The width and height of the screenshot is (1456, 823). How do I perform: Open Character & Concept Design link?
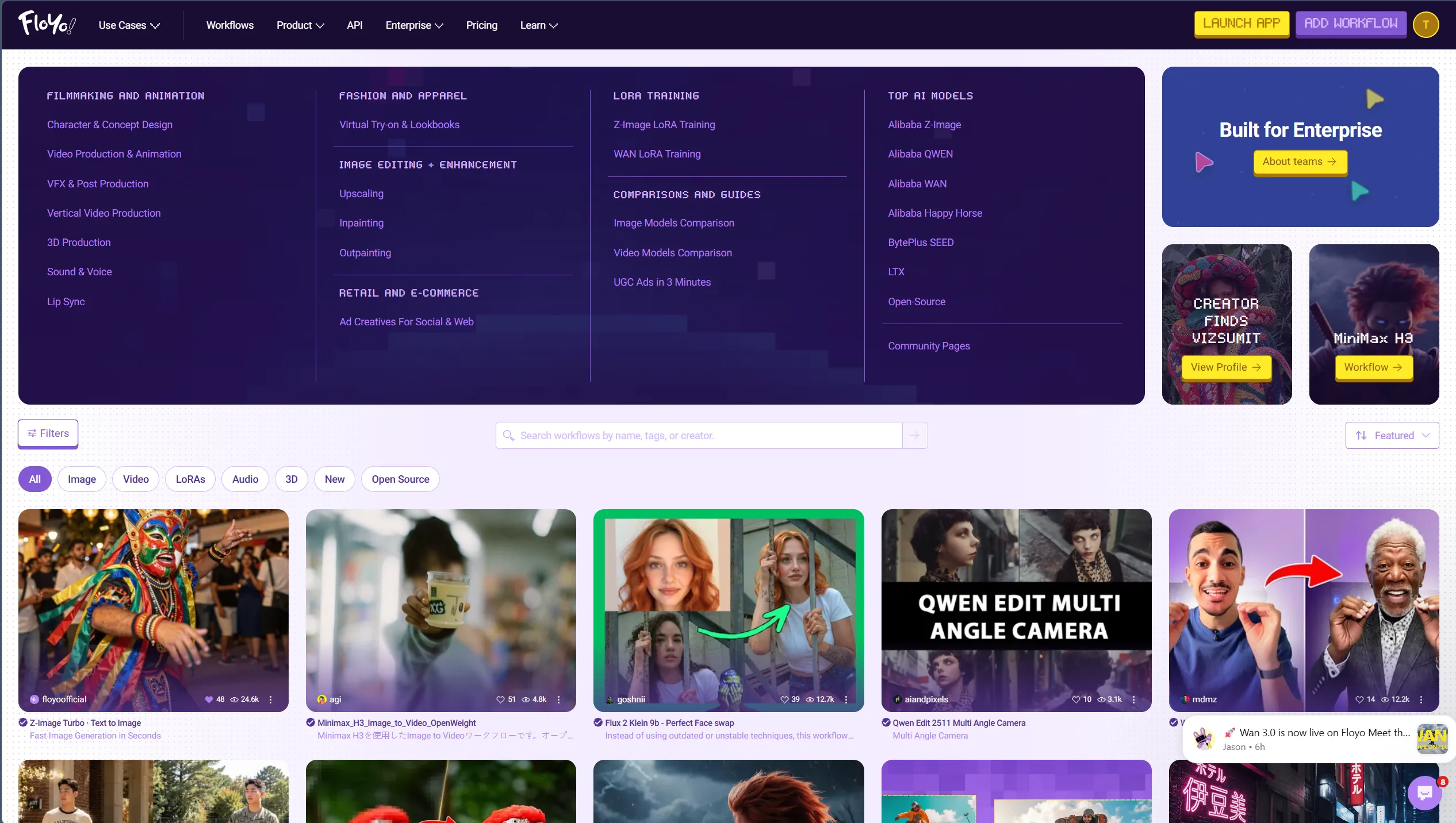[x=110, y=125]
